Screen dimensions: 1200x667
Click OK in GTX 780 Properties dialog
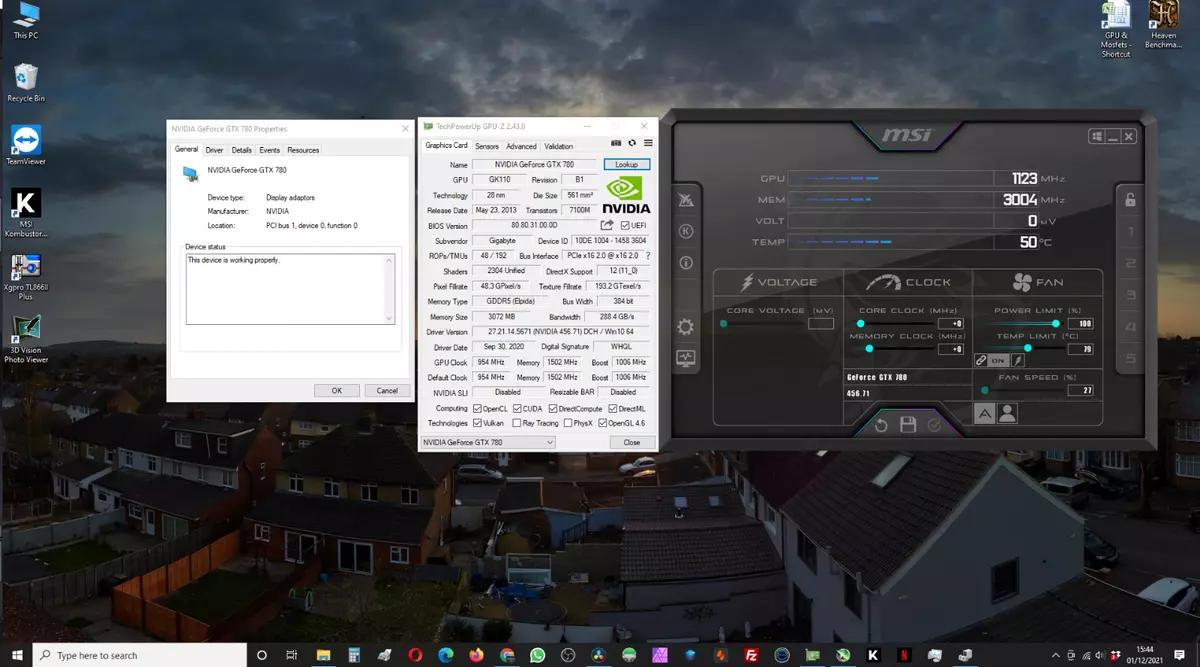(337, 390)
